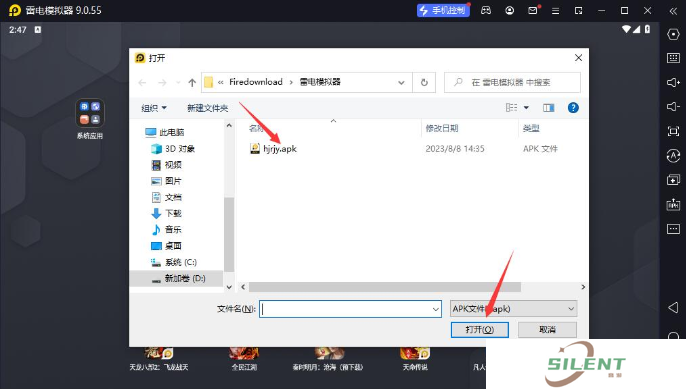
Task: Click the volume down icon in sidebar
Action: (x=673, y=106)
